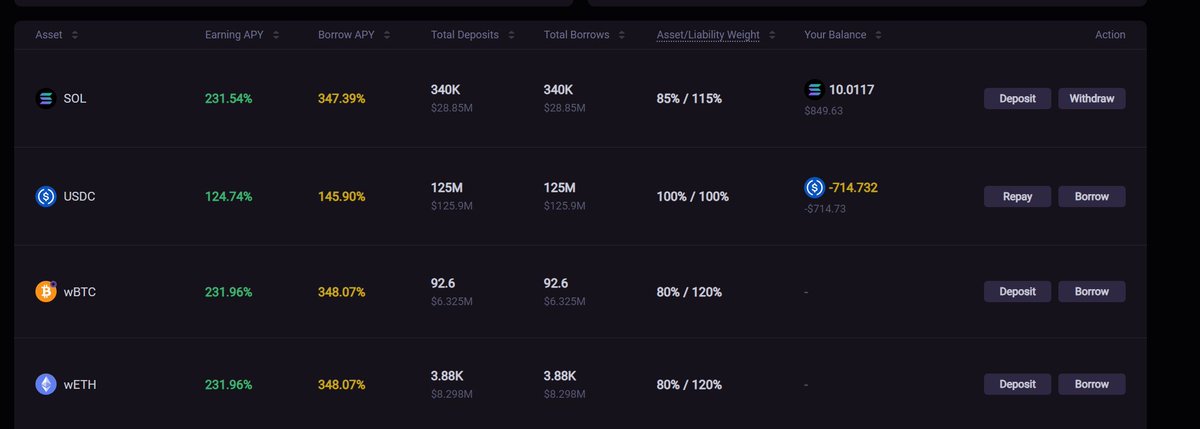Click the SOL token icon in the Asset column
Viewport: 1200px width, 429px height.
(46, 99)
